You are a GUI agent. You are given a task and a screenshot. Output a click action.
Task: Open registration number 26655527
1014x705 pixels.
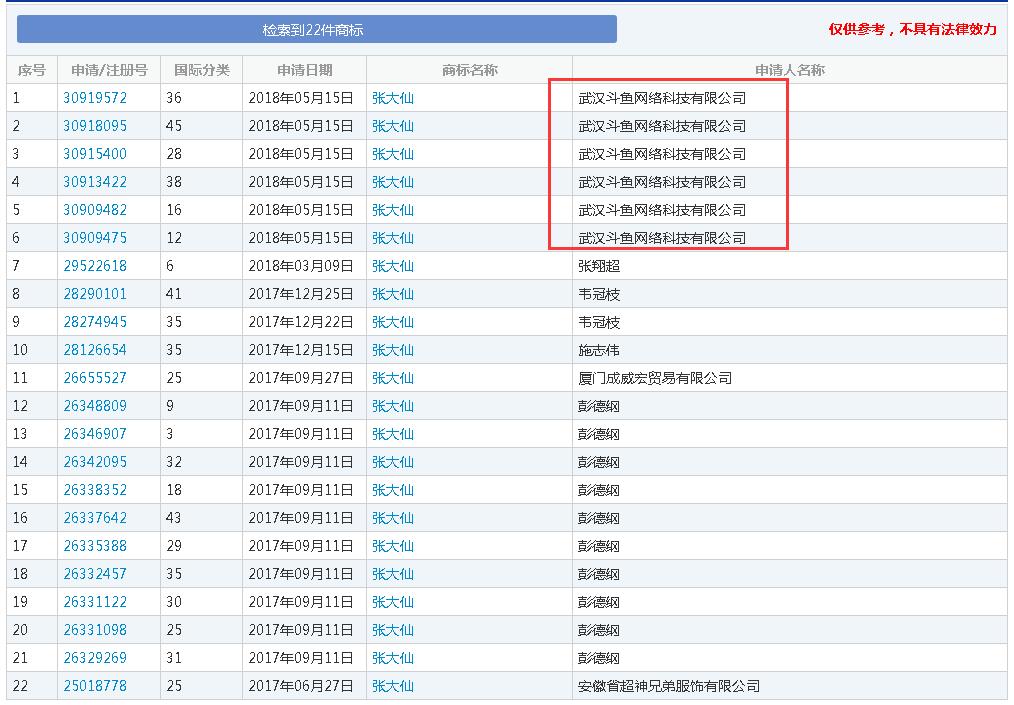(x=95, y=378)
